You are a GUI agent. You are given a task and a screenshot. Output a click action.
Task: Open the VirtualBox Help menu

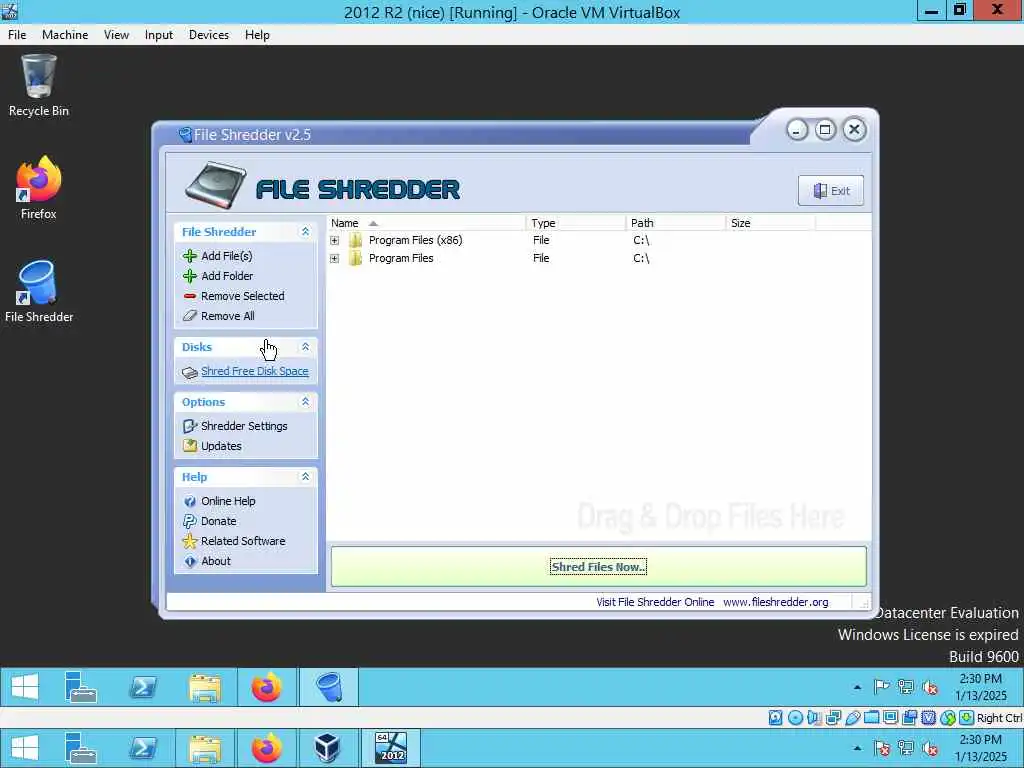tap(257, 35)
